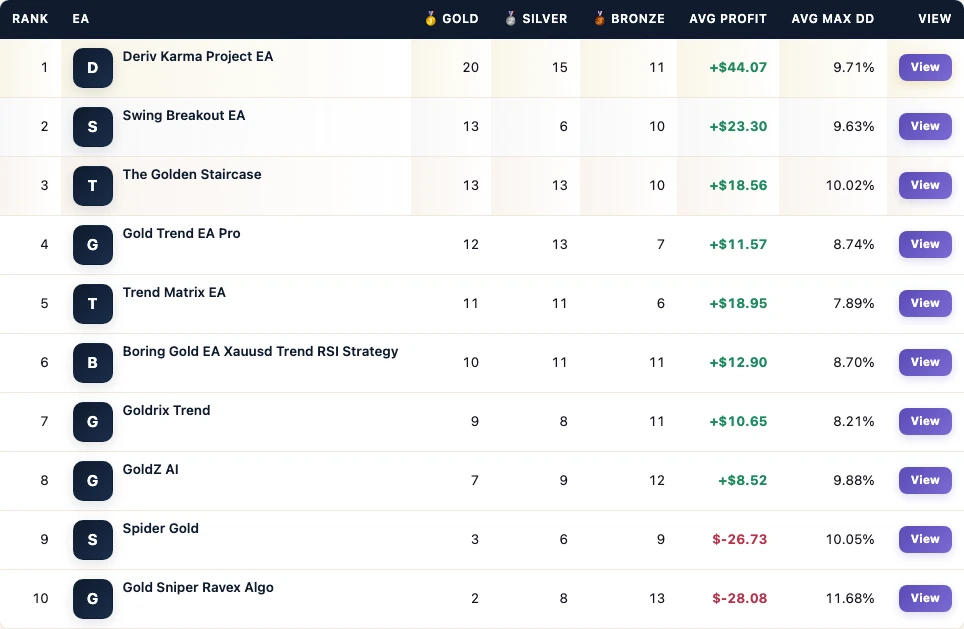Click the EA column header
Viewport: 964px width, 629px height.
[81, 19]
